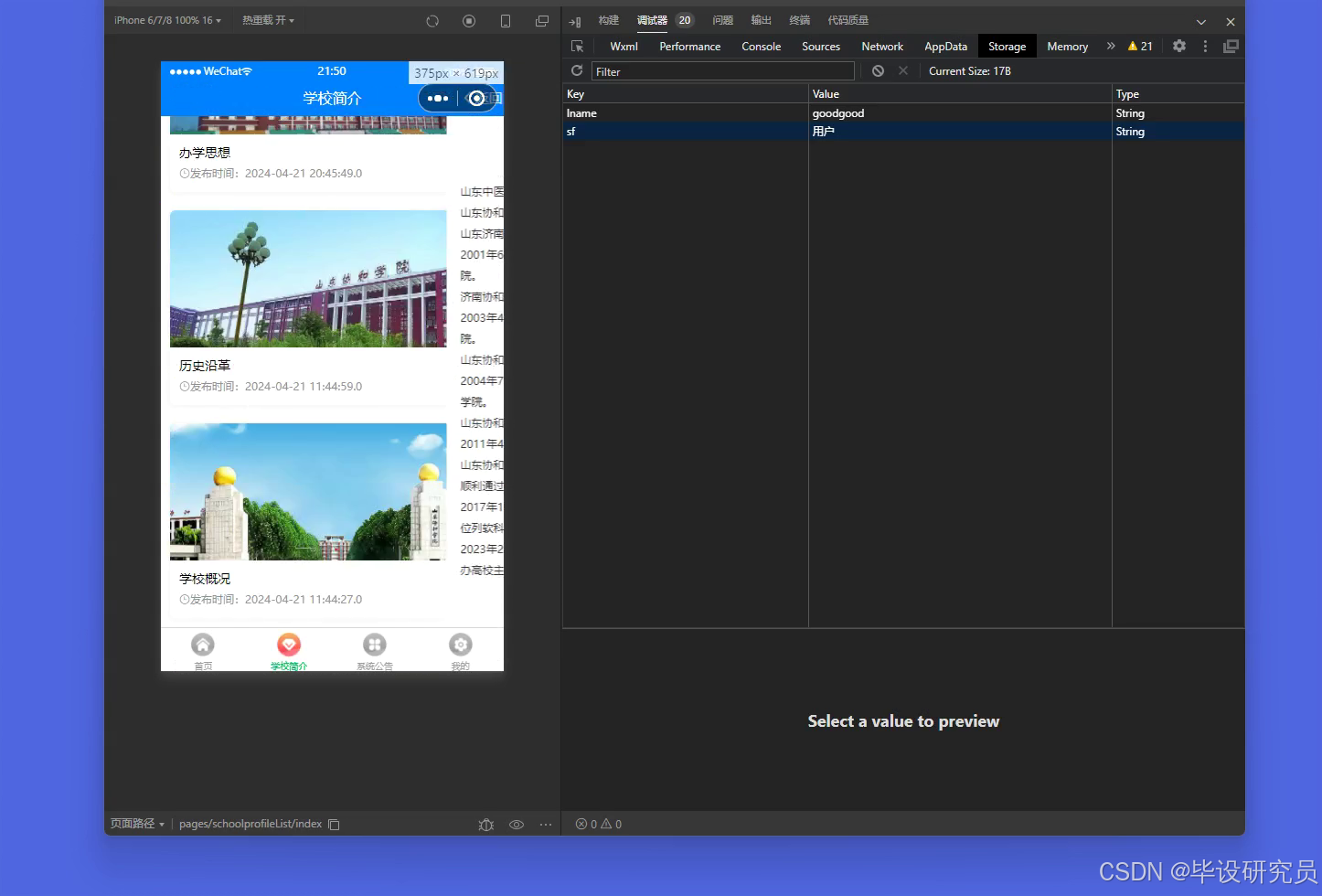Go to the 首页 home tab
This screenshot has width=1322, height=896.
coord(203,652)
